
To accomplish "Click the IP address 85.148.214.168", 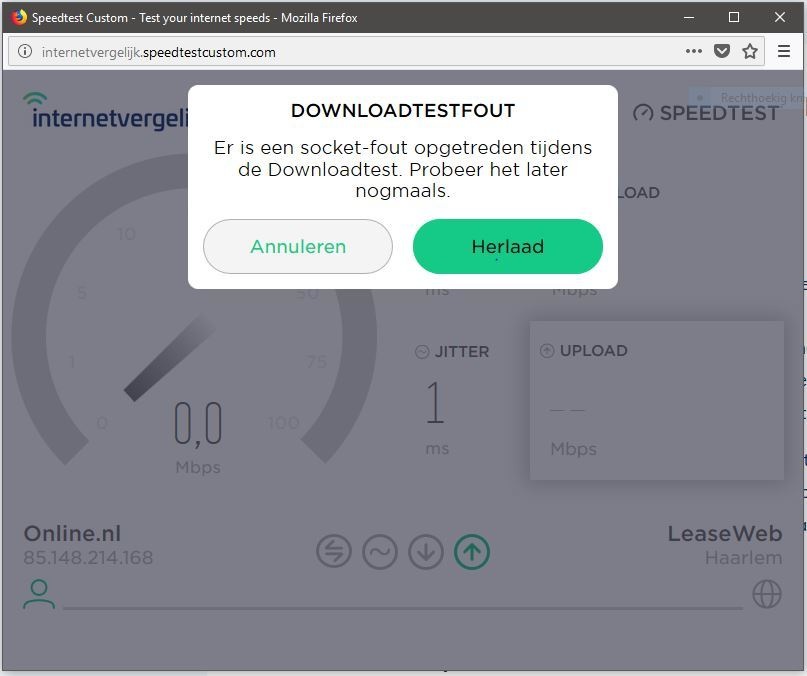I will tap(89, 558).
